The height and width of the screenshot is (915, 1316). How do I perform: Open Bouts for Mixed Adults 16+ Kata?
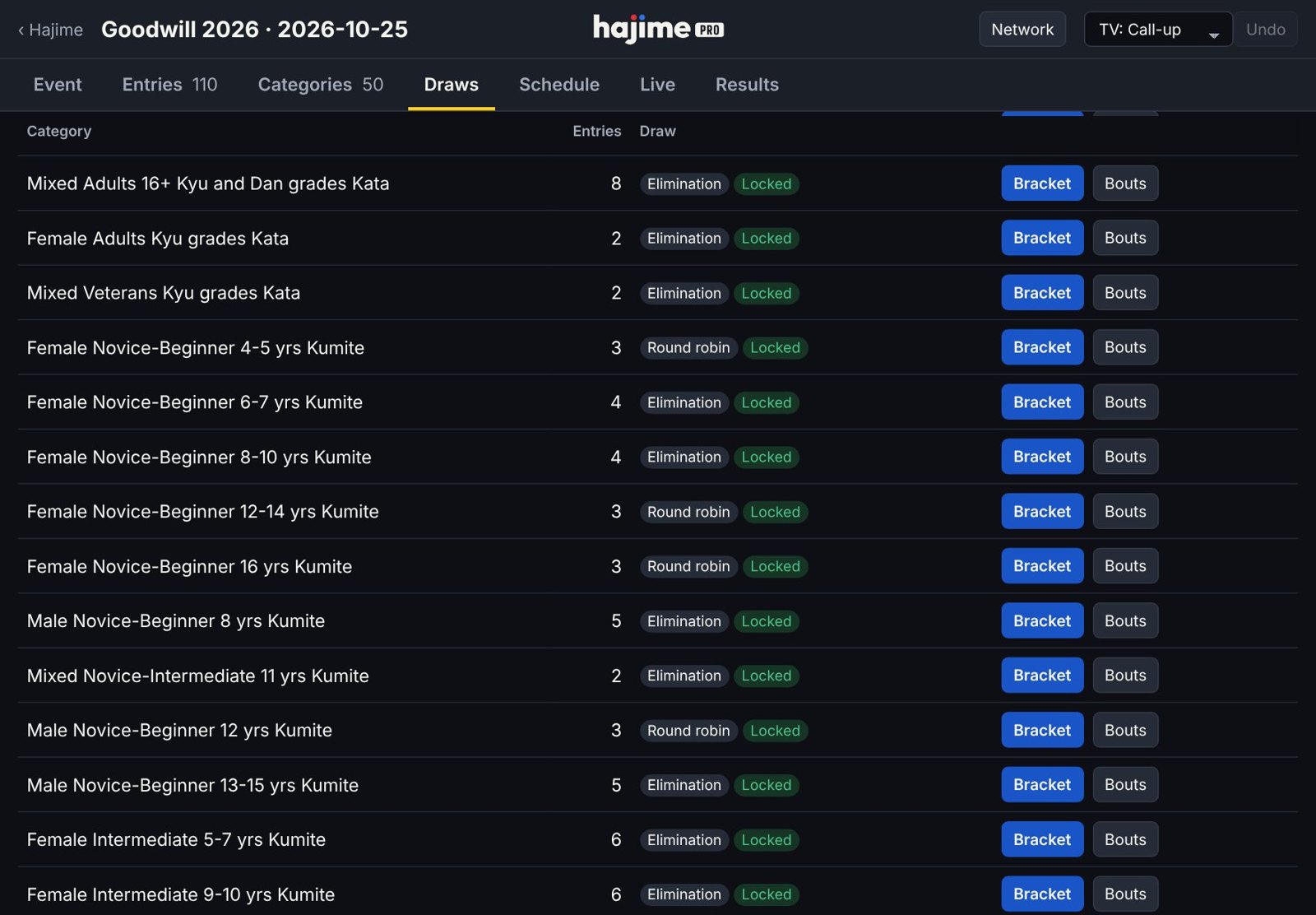coord(1125,183)
